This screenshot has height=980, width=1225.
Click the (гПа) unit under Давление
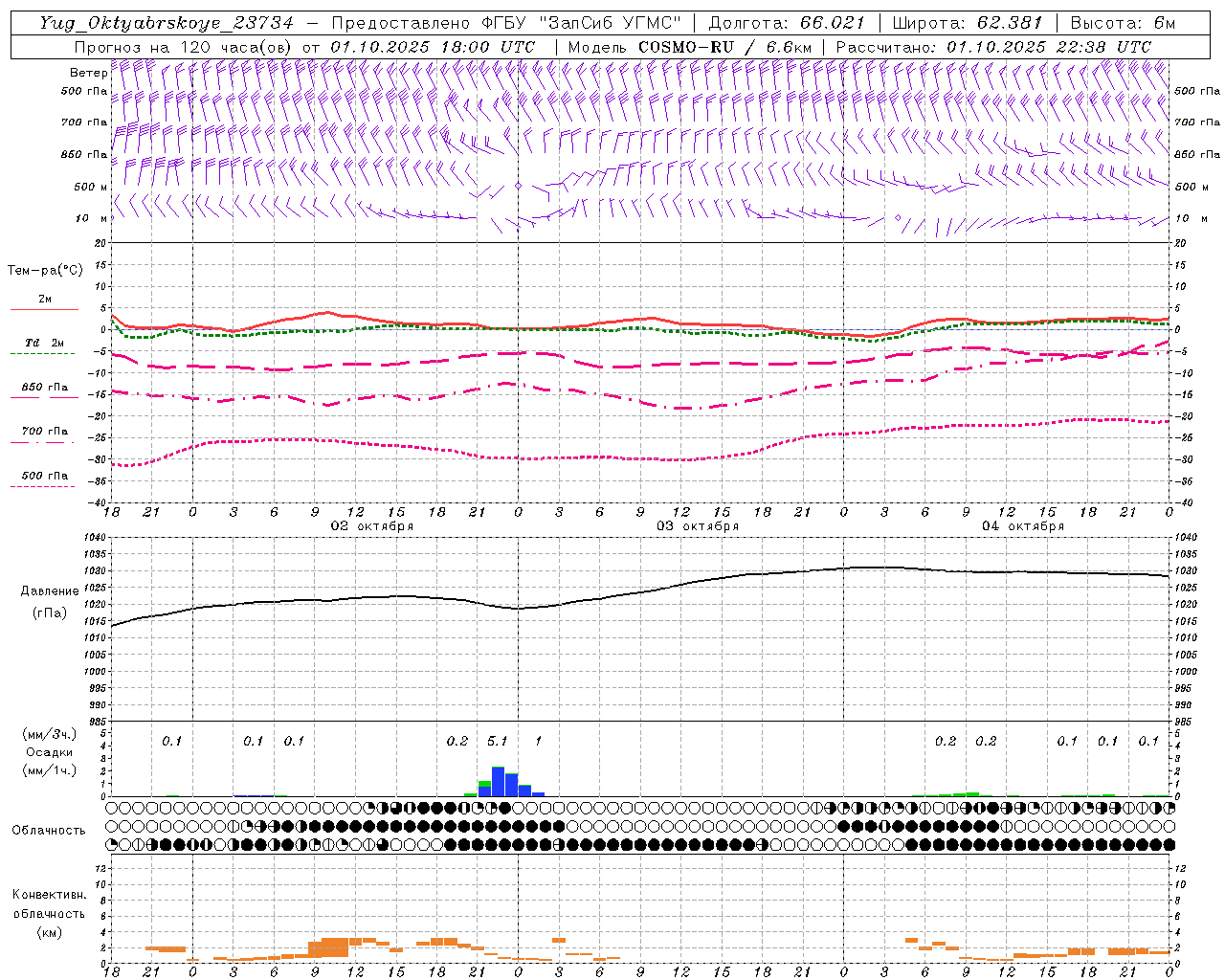click(50, 613)
